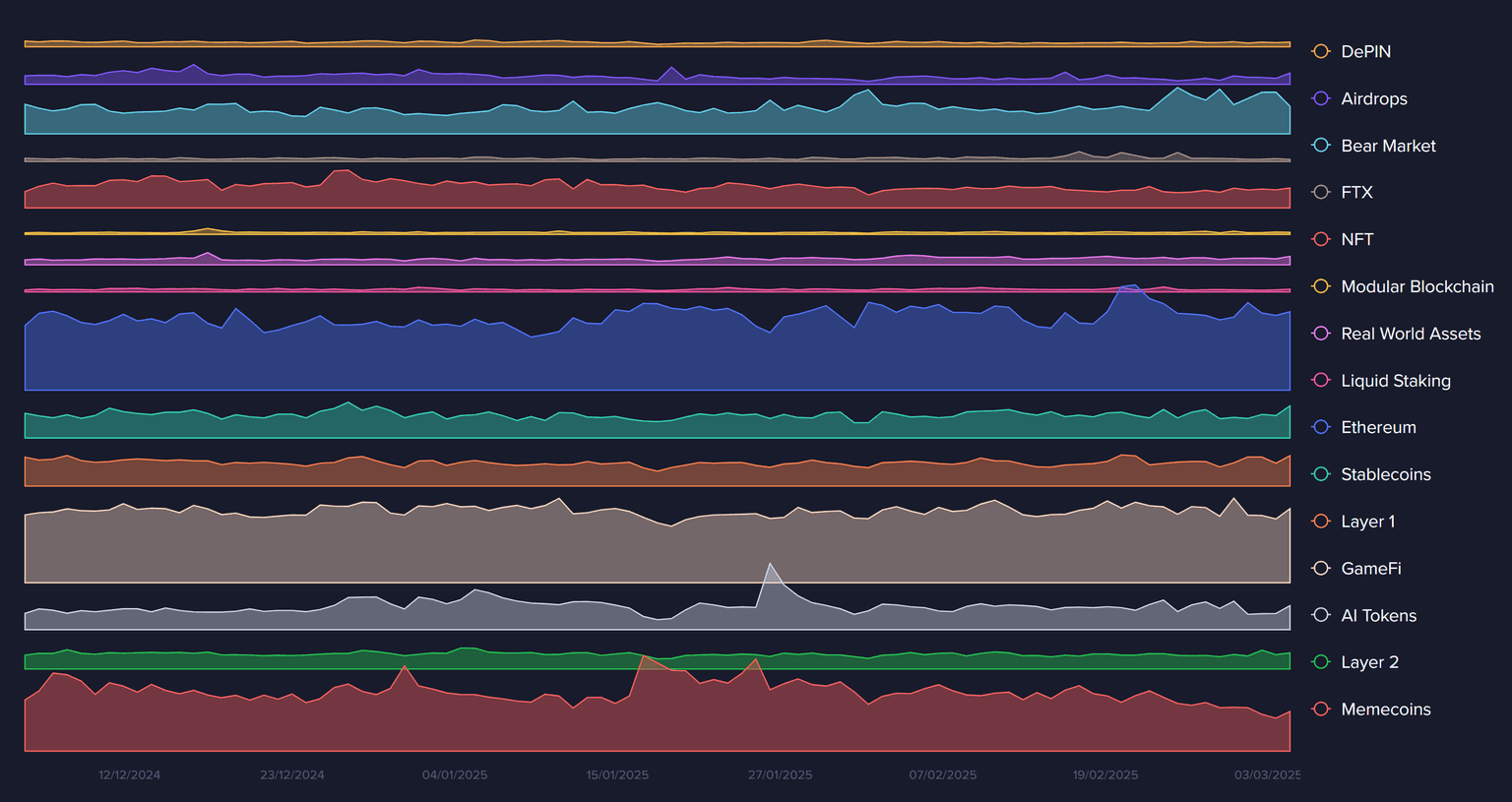Select the Liquid Staking legend text
The image size is (1512, 802).
click(x=1395, y=381)
